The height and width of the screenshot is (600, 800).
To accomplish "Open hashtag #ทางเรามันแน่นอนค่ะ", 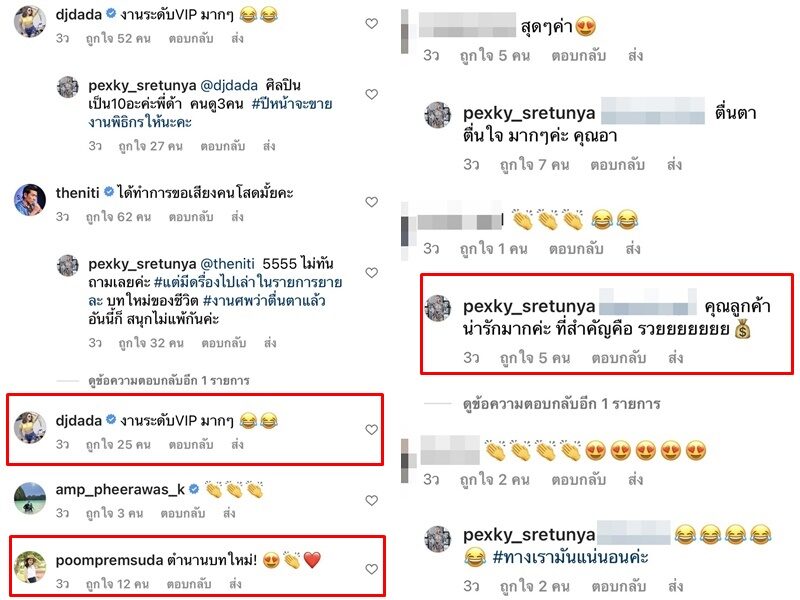I will (x=570, y=557).
